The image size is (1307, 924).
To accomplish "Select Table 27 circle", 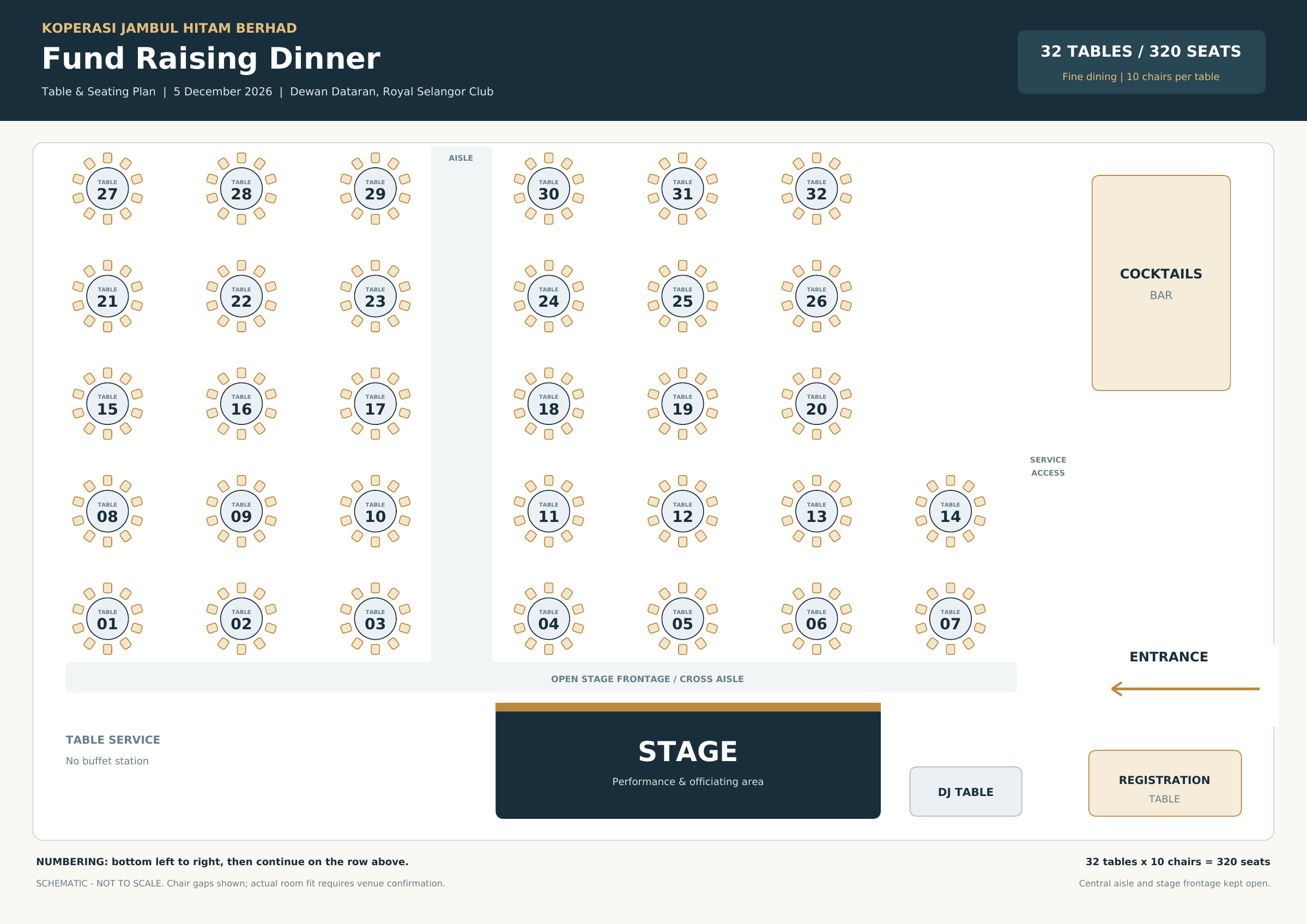I will pos(107,189).
